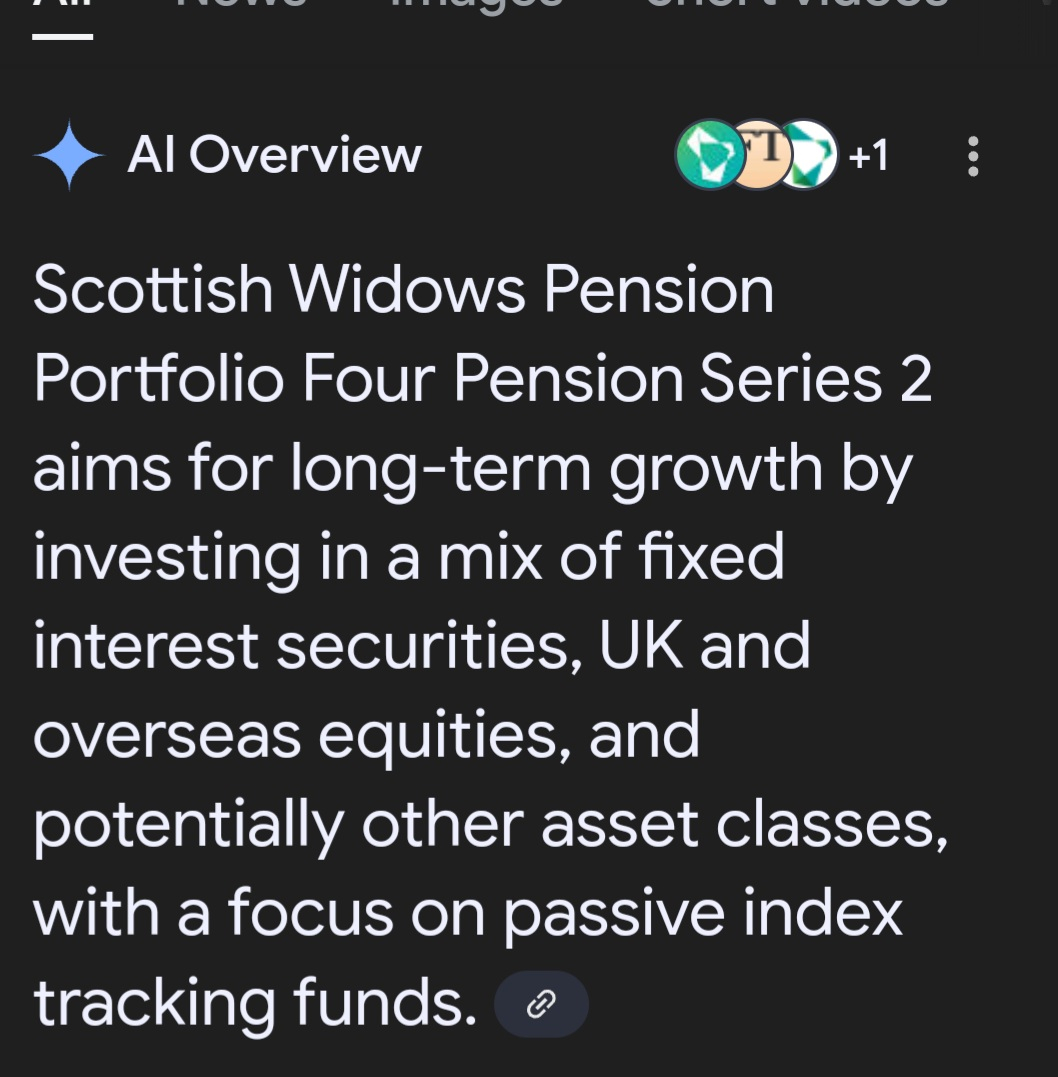Click the 'potentially other asset classes,' line
Image resolution: width=1058 pixels, height=1077 pixels.
coord(491,826)
